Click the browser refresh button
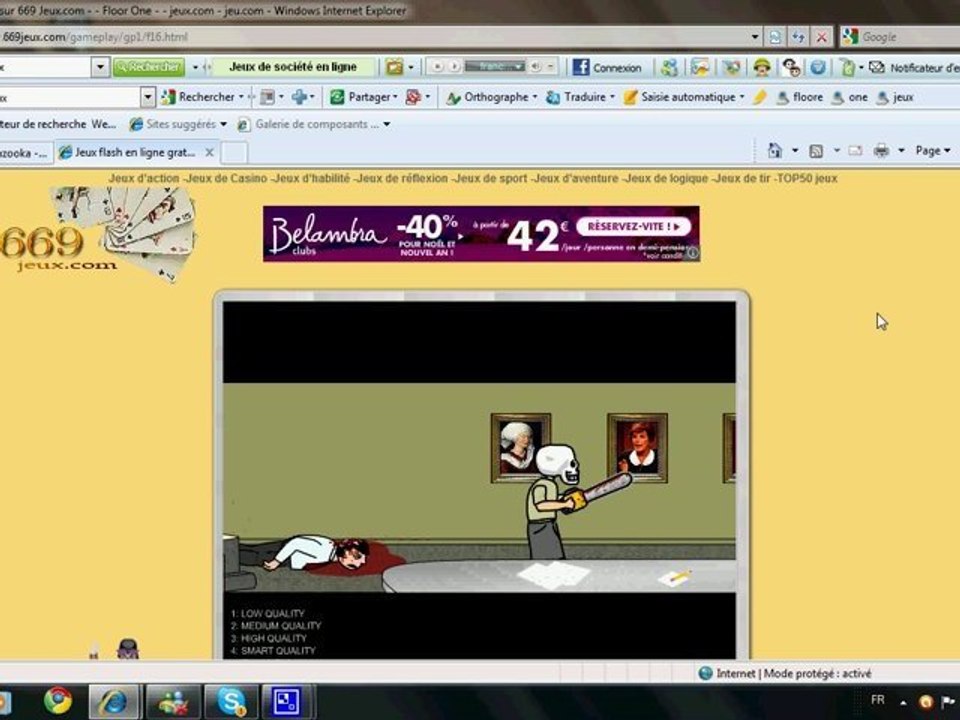 point(798,37)
